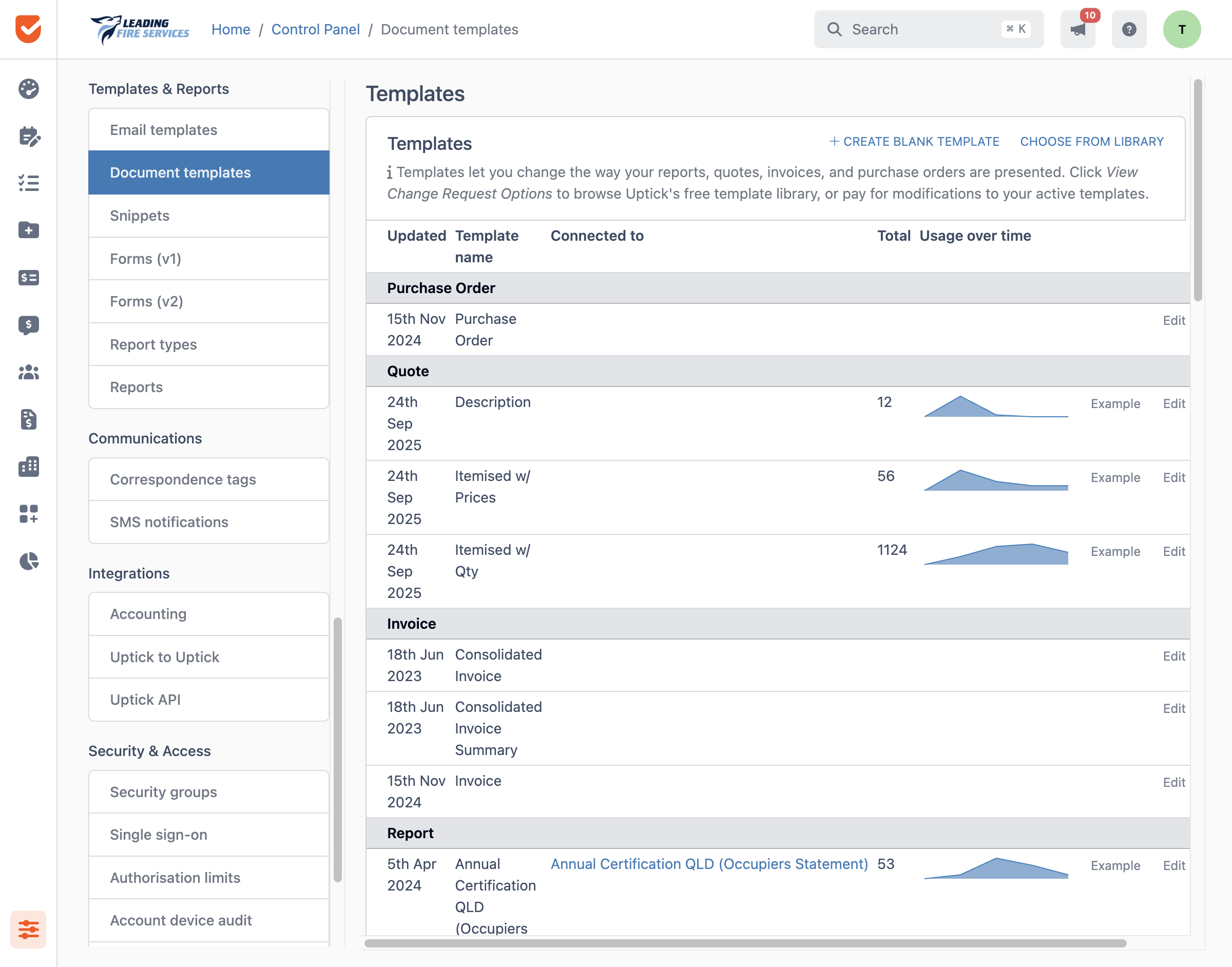1232x967 pixels.
Task: Edit the Itemised w/ Qty quote template
Action: (1173, 551)
